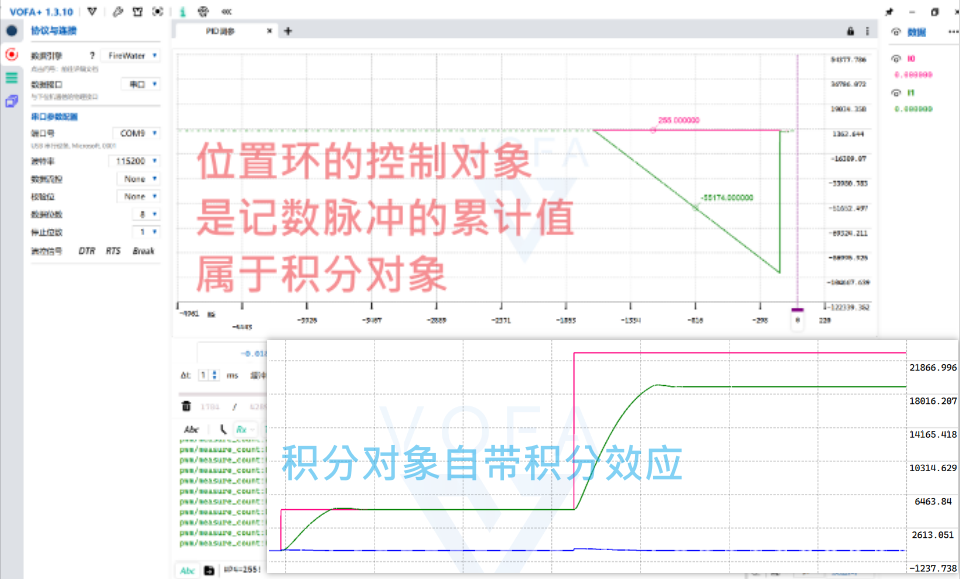The height and width of the screenshot is (579, 960).
Task: Click the DTR flow control signal button
Action: coord(87,251)
